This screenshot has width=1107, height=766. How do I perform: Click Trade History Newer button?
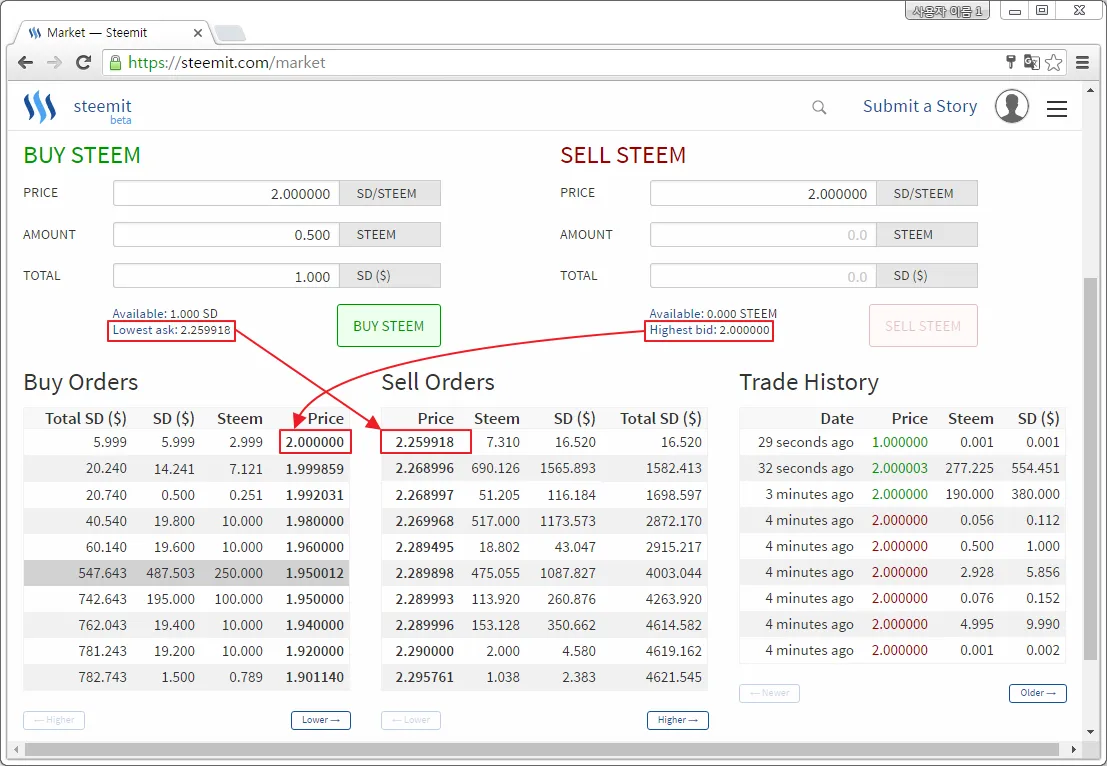point(770,693)
